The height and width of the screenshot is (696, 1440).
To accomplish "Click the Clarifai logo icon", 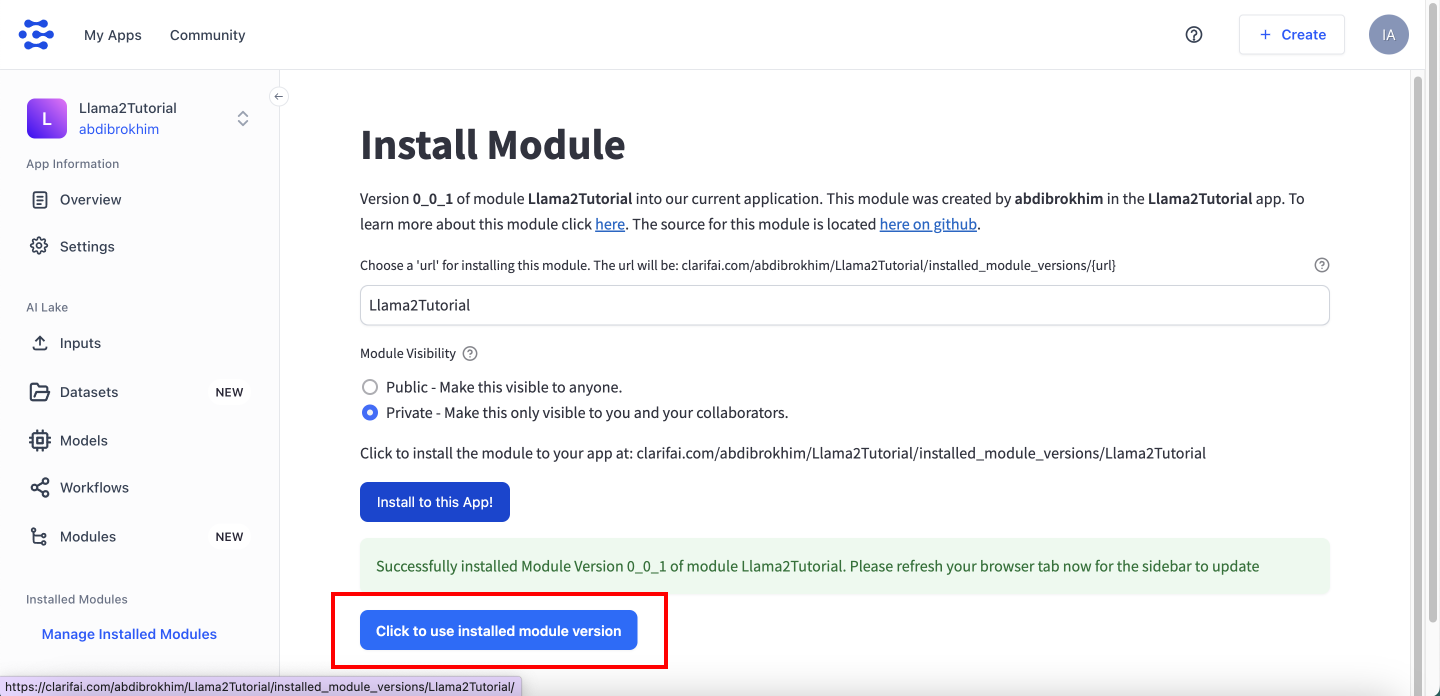I will pyautogui.click(x=37, y=34).
